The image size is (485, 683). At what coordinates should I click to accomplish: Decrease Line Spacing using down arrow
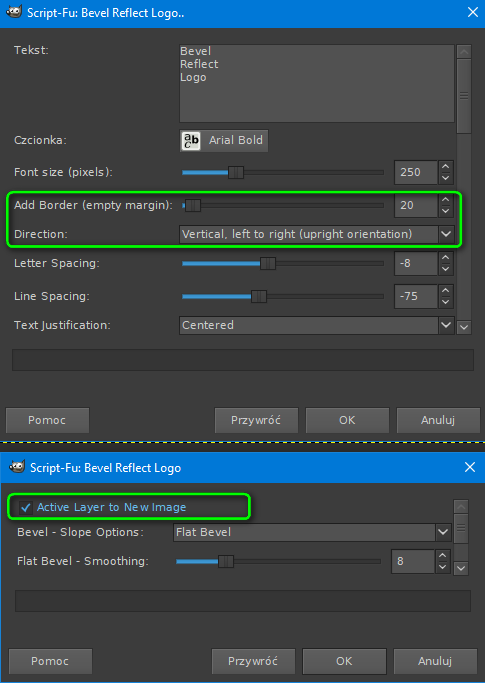point(445,302)
